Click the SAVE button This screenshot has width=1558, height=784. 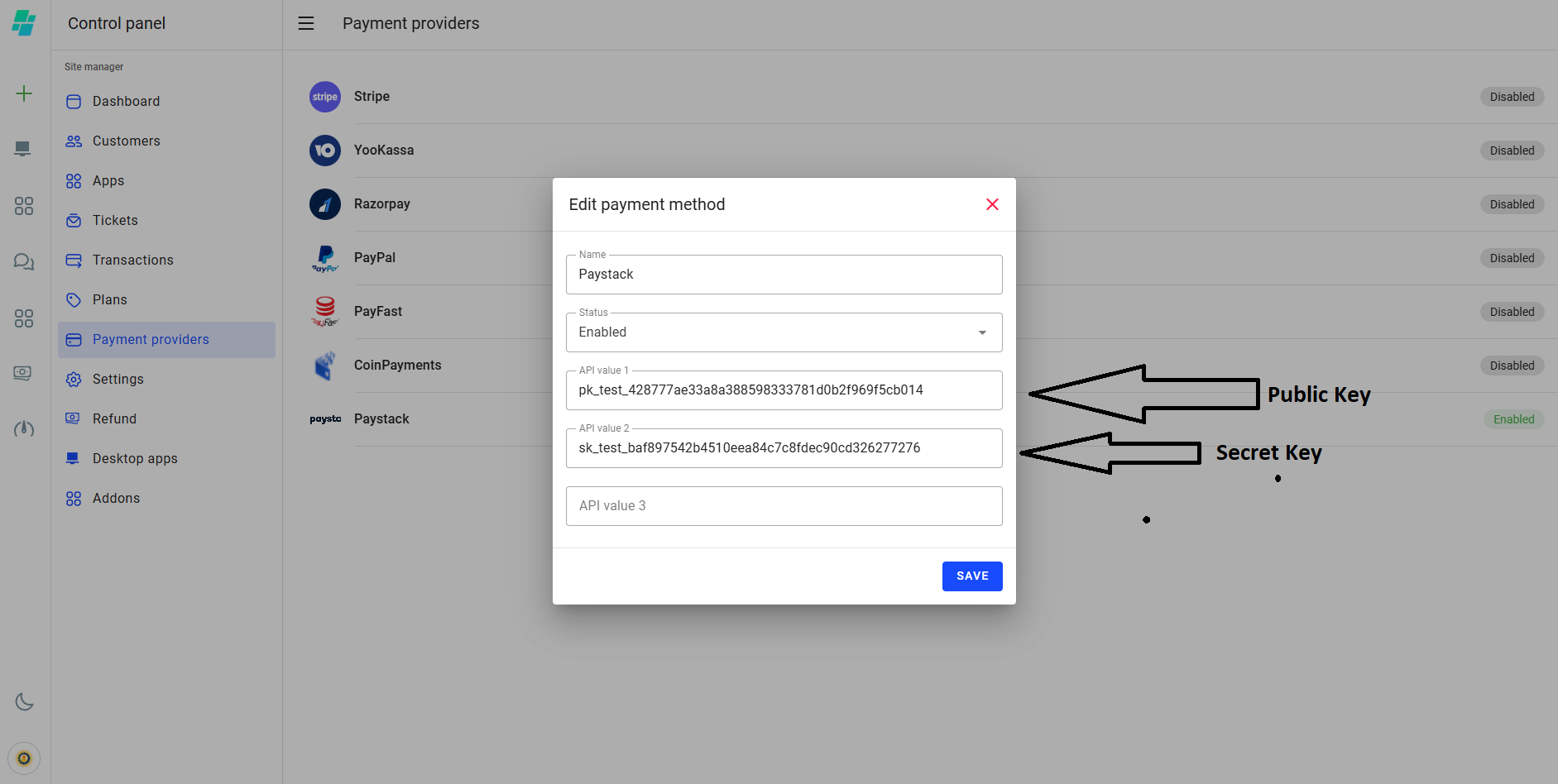pos(971,576)
